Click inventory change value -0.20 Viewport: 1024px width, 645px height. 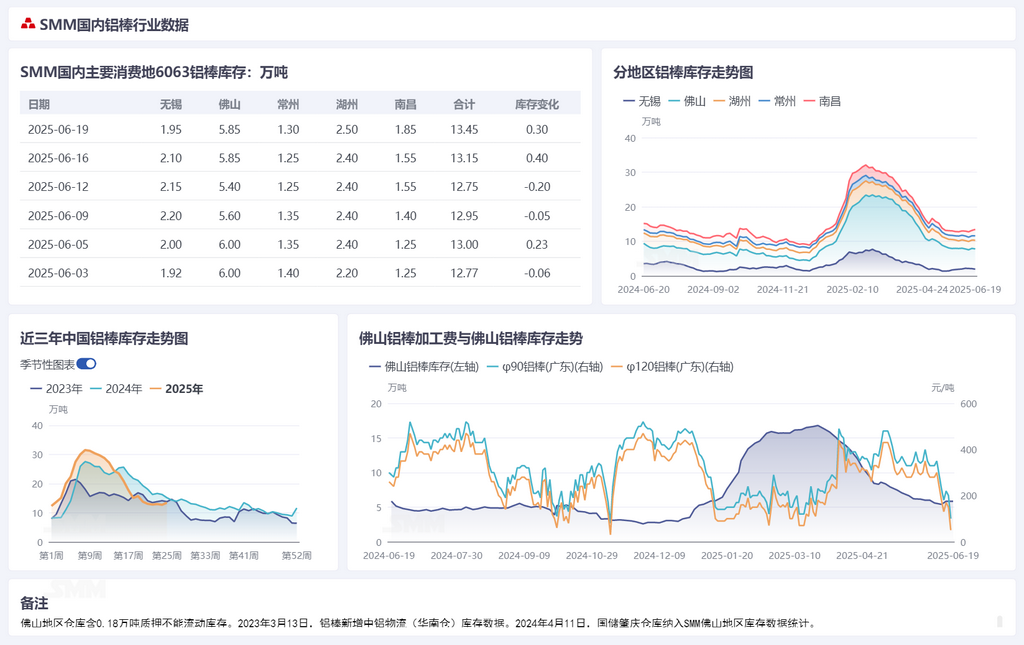(x=537, y=187)
